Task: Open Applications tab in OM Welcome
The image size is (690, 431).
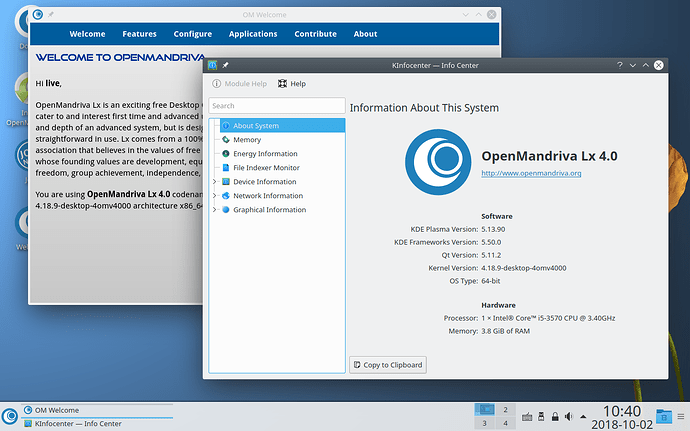Action: [253, 34]
